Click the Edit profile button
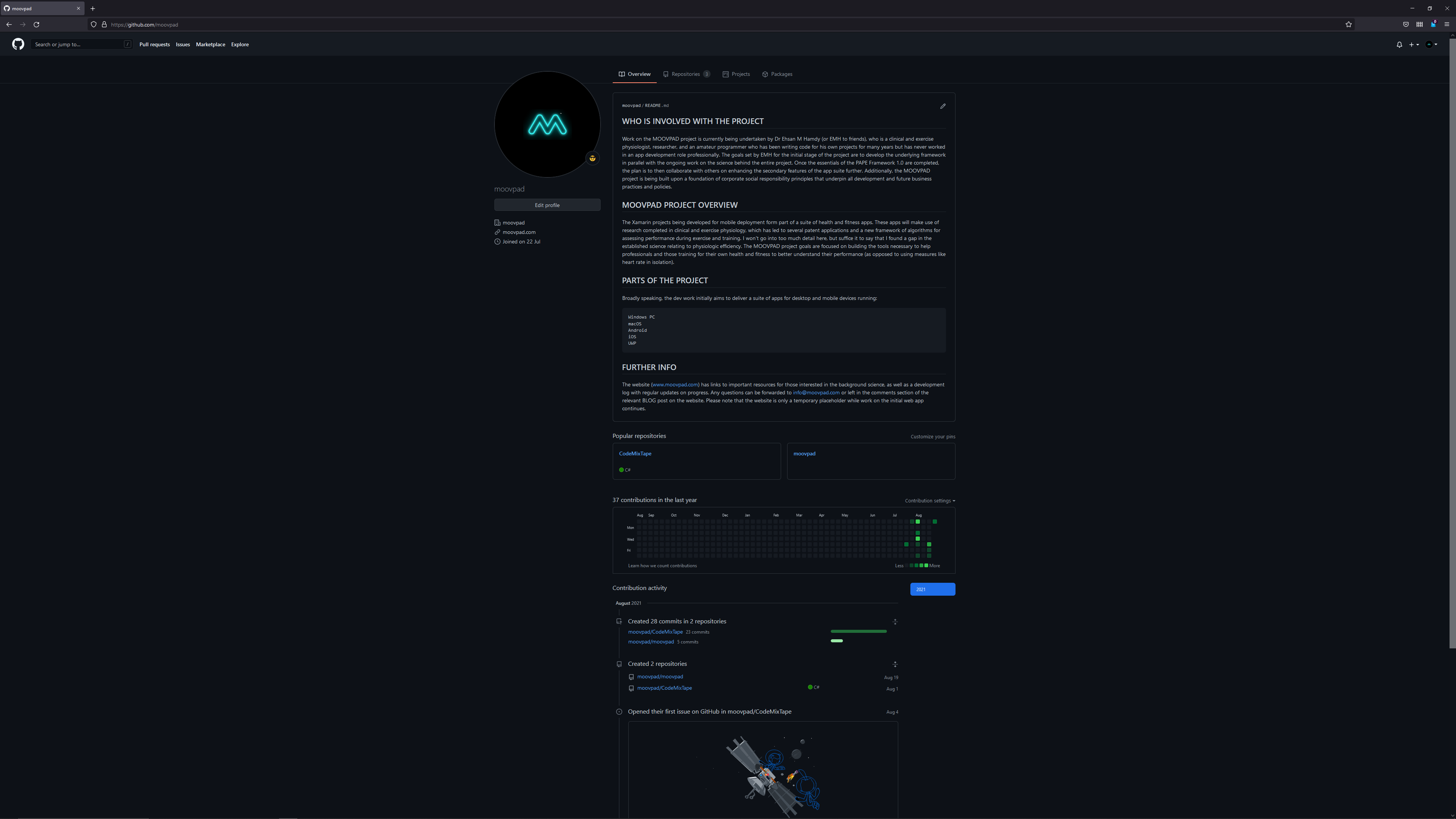The width and height of the screenshot is (1456, 819). pyautogui.click(x=547, y=205)
